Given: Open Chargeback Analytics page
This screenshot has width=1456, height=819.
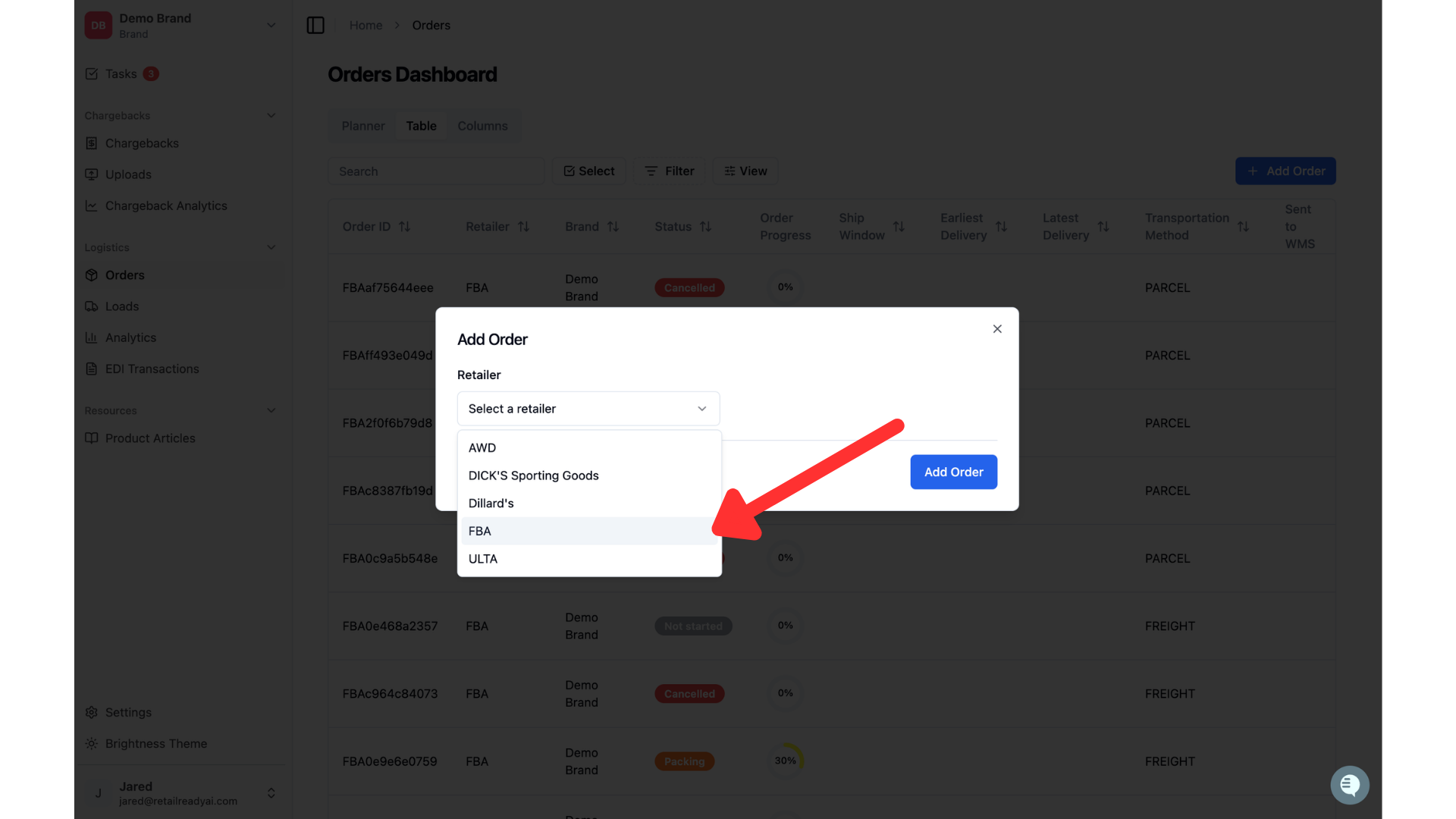Looking at the screenshot, I should [x=166, y=206].
